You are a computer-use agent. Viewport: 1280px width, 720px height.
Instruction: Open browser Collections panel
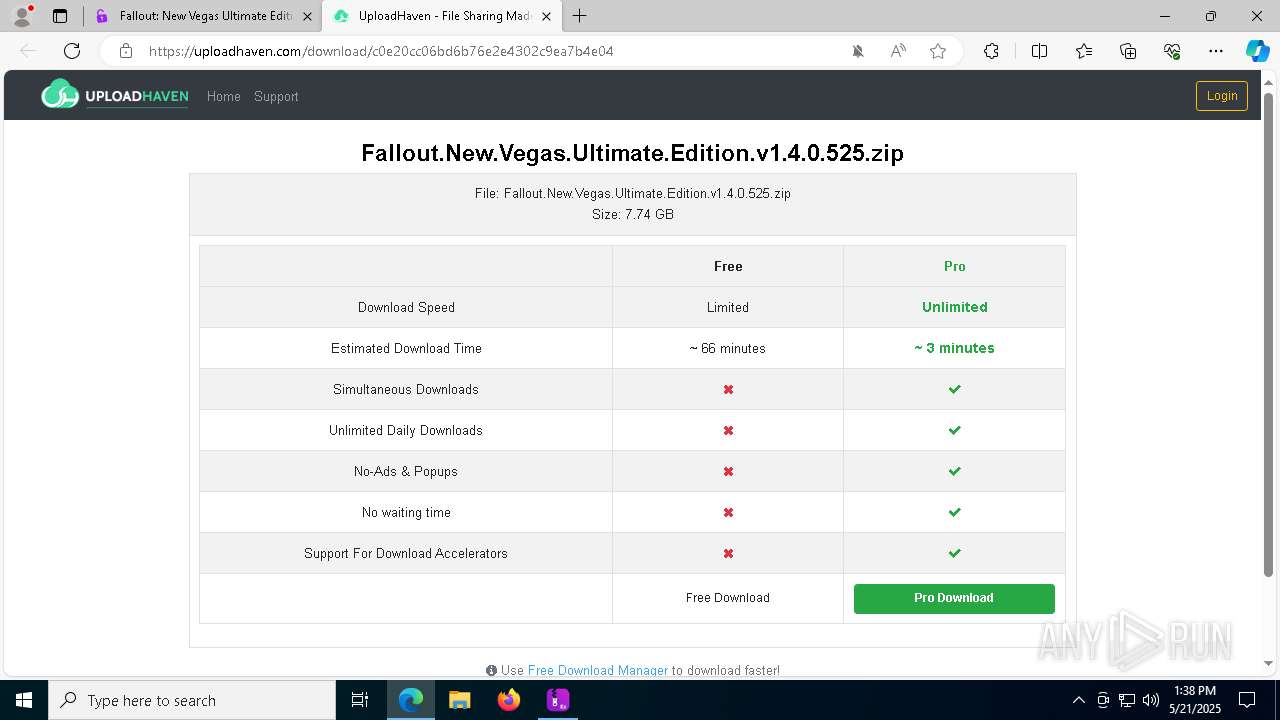click(1128, 51)
